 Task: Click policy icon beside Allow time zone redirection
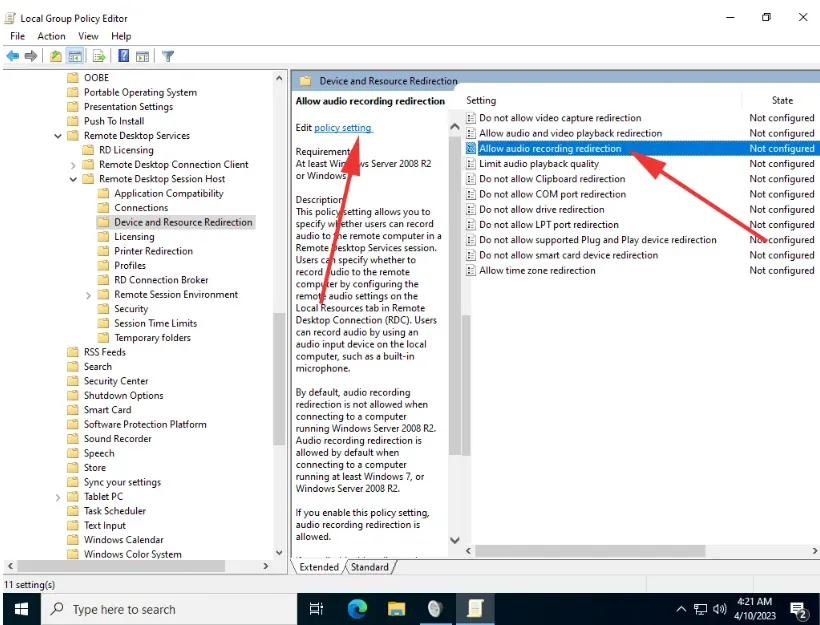coord(471,270)
